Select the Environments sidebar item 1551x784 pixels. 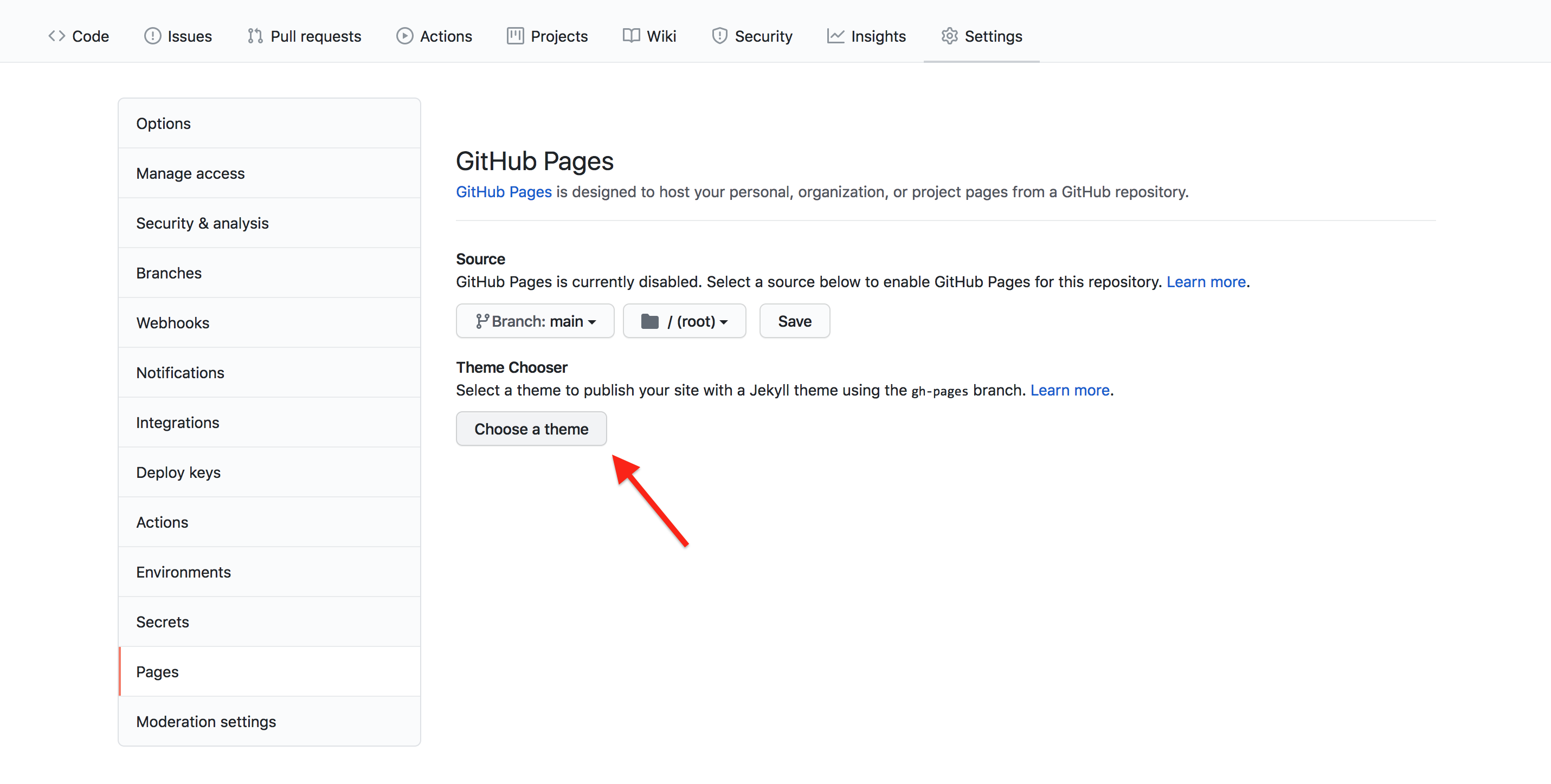185,571
